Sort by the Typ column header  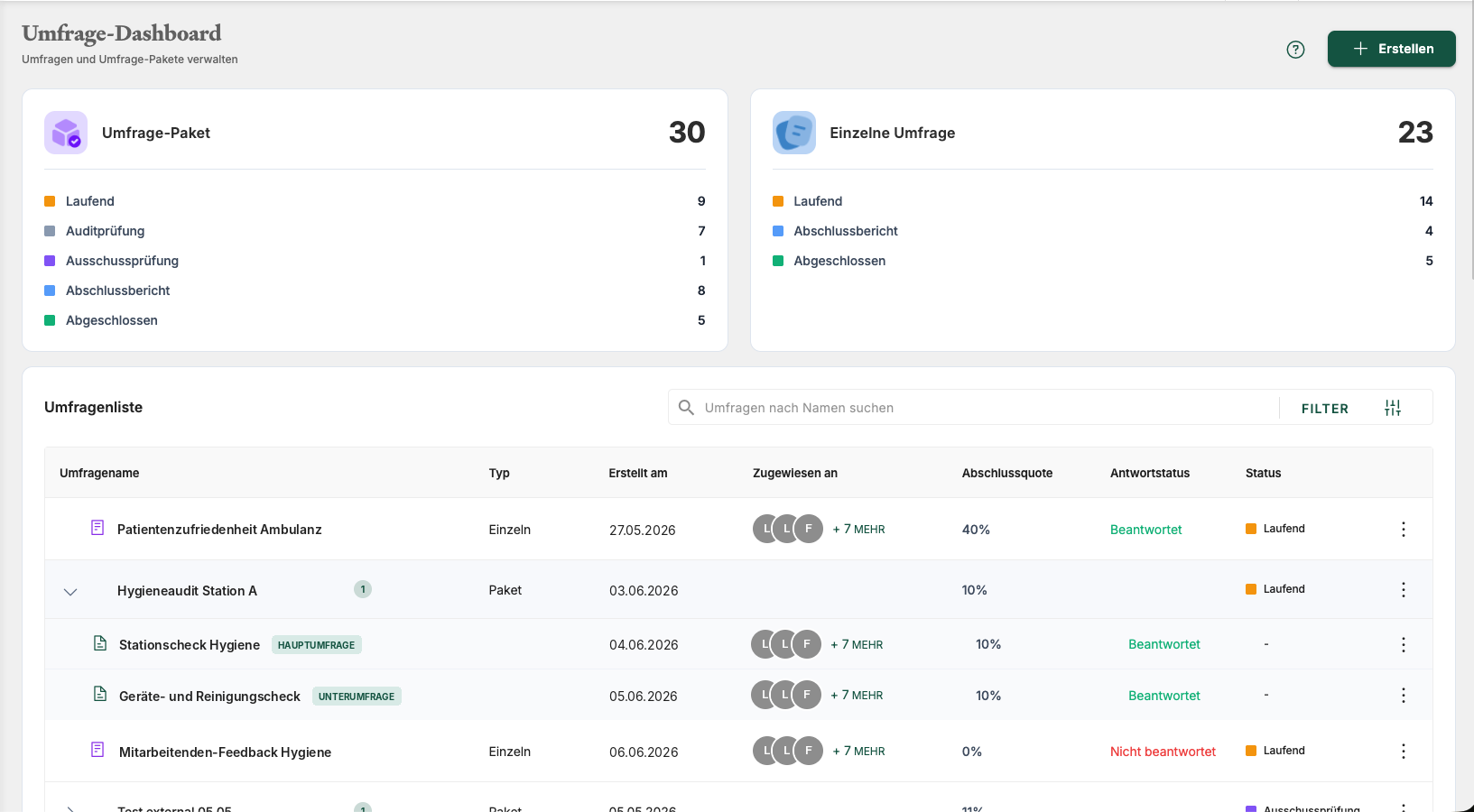click(499, 473)
